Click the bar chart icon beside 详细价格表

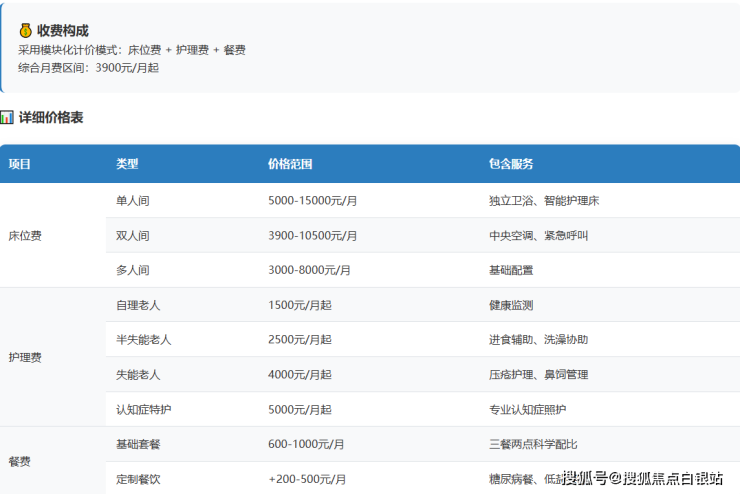coord(7,118)
